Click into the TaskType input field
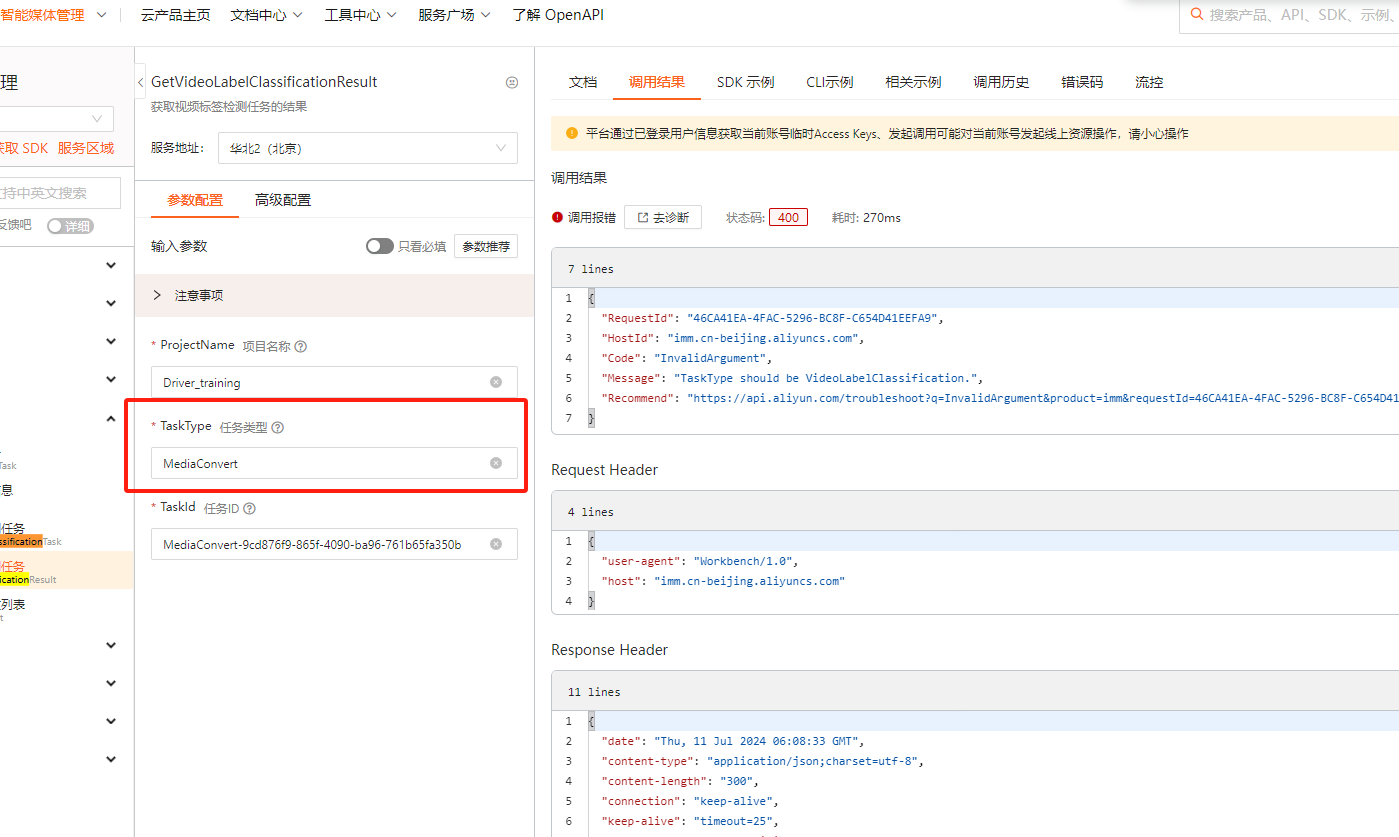Screen dimensions: 1399x837 point(334,463)
